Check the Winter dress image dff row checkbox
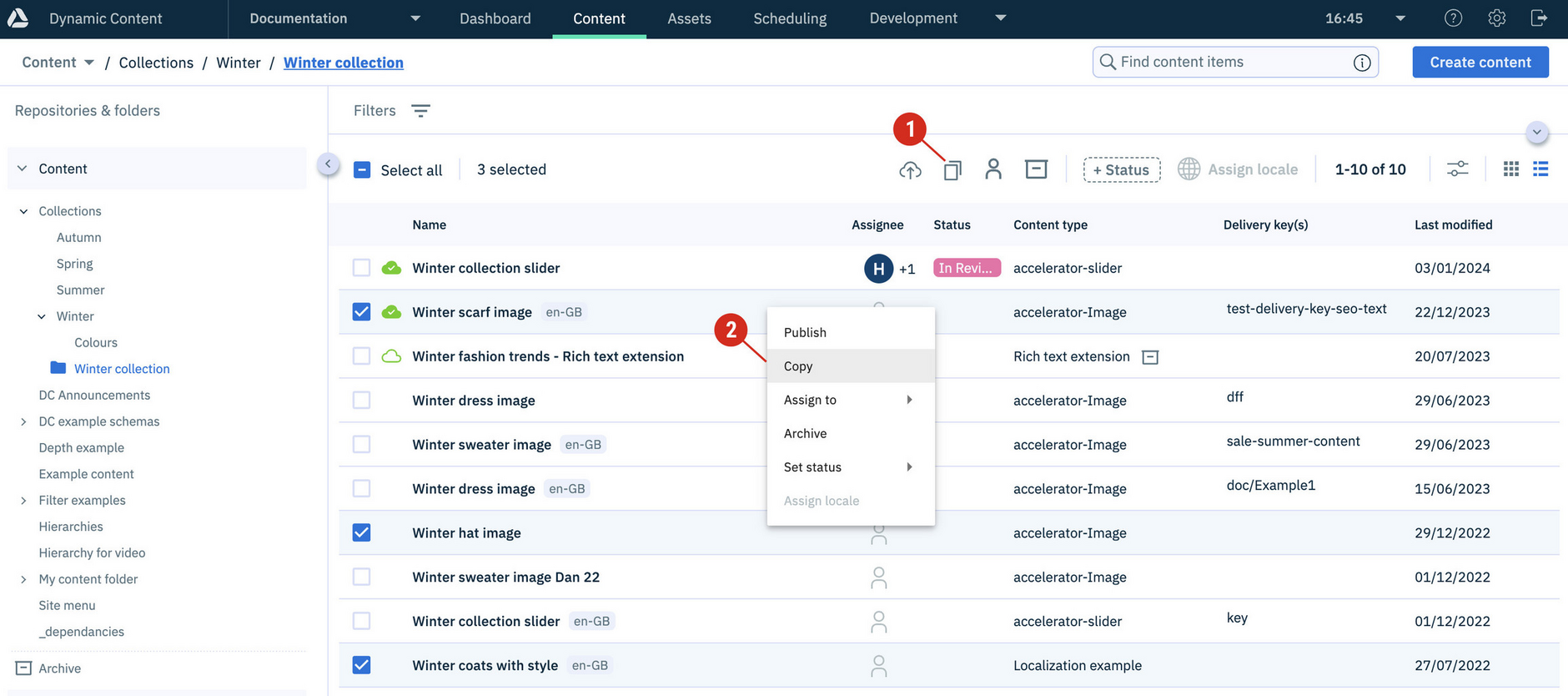Screen dimensions: 1568x696 361,401
